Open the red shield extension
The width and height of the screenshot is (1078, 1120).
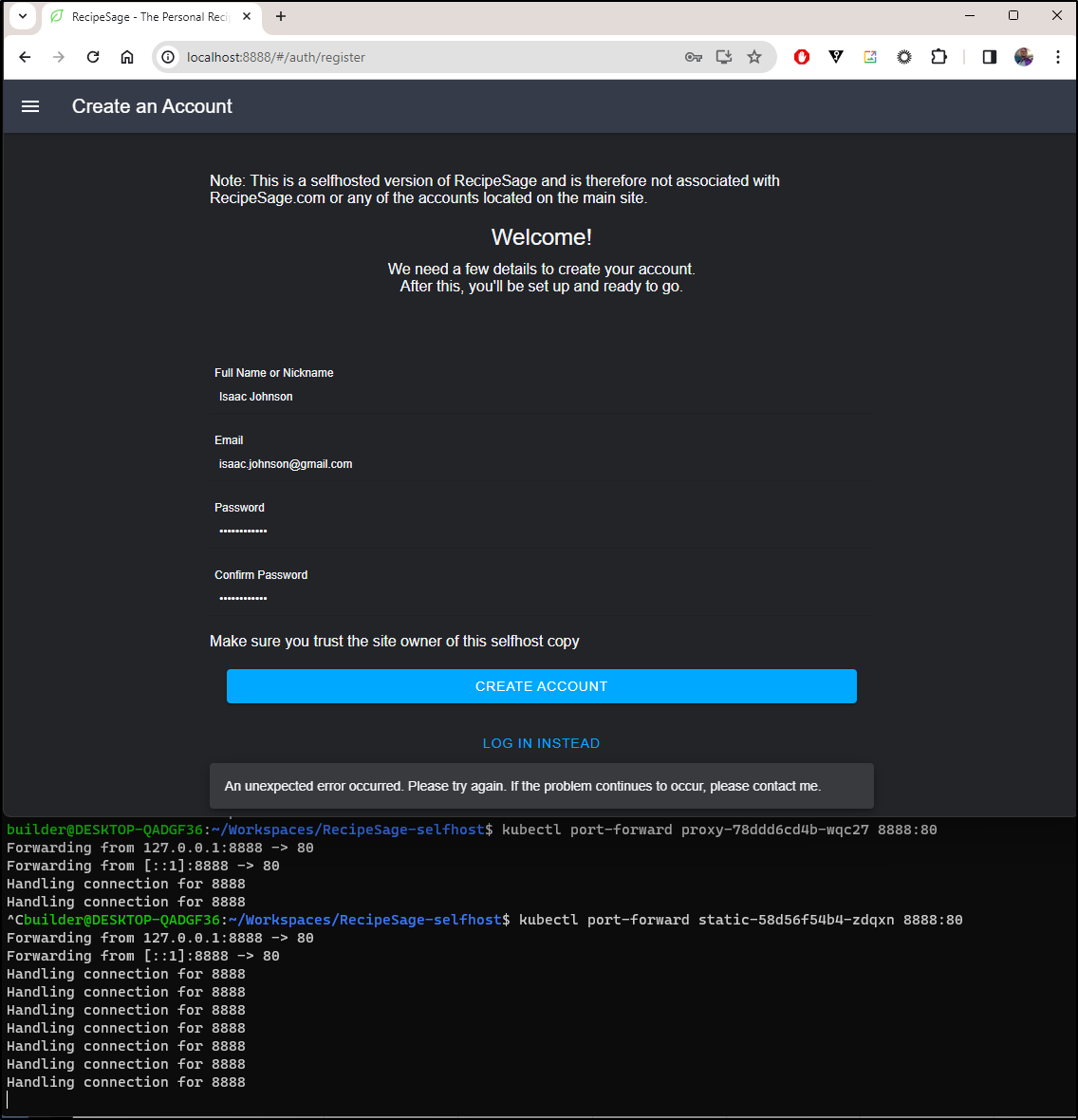click(x=802, y=57)
